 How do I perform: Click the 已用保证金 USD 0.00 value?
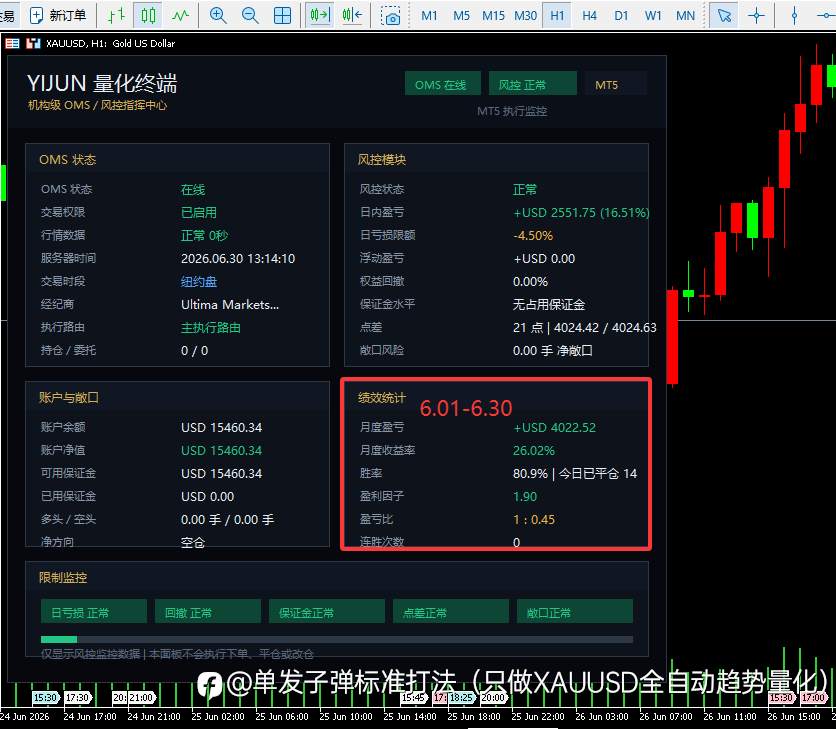207,496
